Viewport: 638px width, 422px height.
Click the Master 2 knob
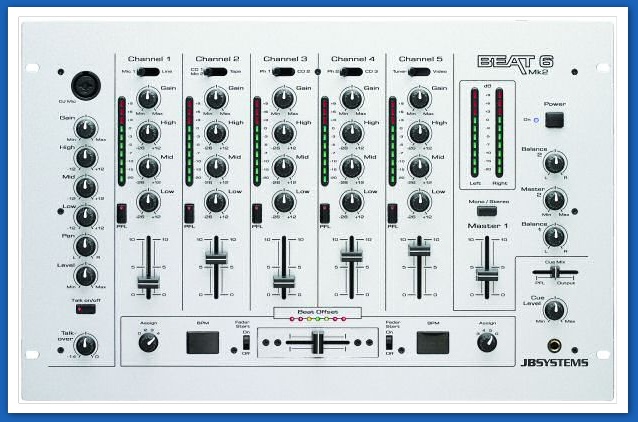[555, 200]
